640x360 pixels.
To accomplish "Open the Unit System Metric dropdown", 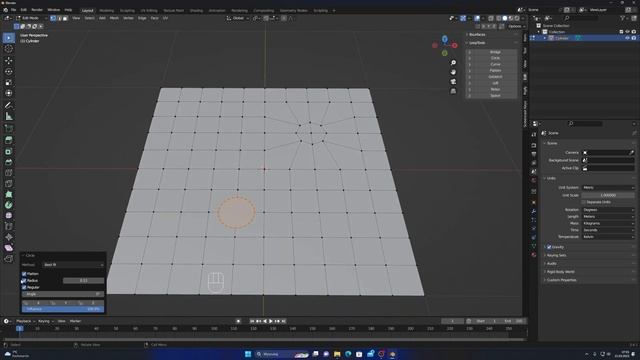I will [608, 188].
